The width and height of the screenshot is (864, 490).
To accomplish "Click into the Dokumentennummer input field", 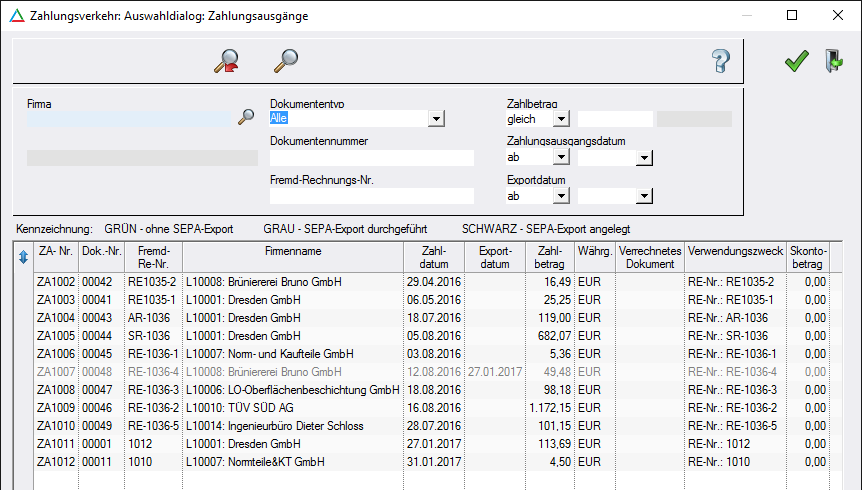I will 371,158.
